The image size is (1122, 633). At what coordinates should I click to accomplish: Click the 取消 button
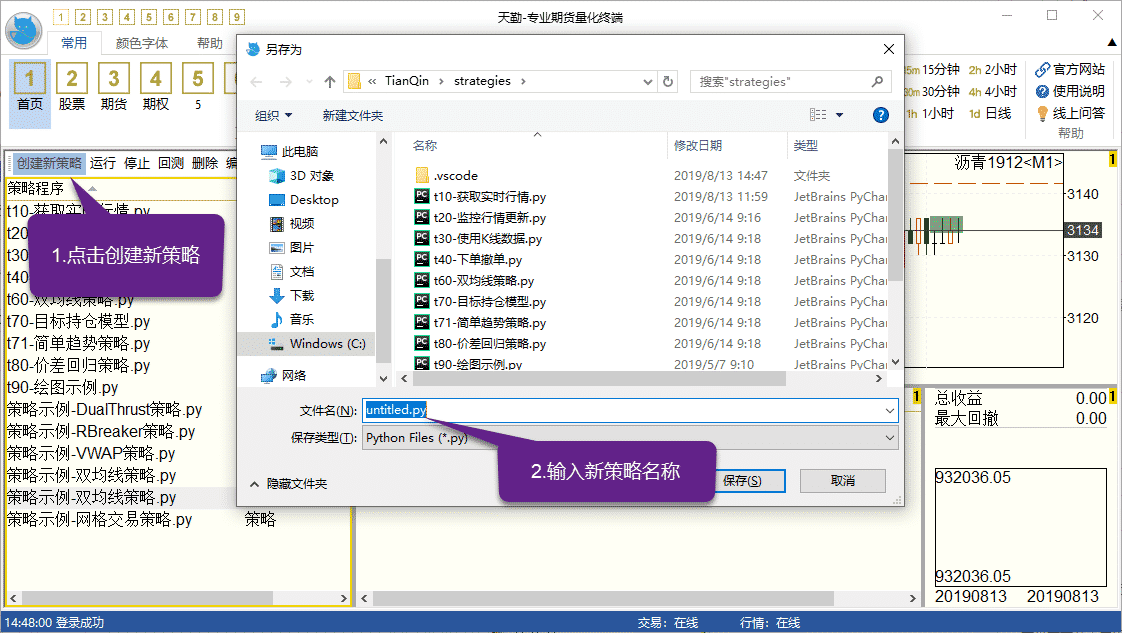[x=842, y=481]
